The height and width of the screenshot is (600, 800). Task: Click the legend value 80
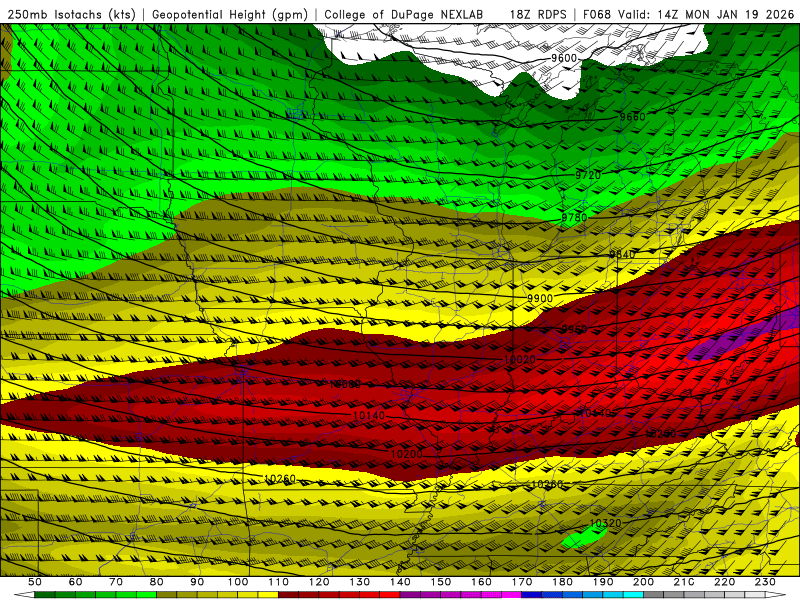coord(157,582)
